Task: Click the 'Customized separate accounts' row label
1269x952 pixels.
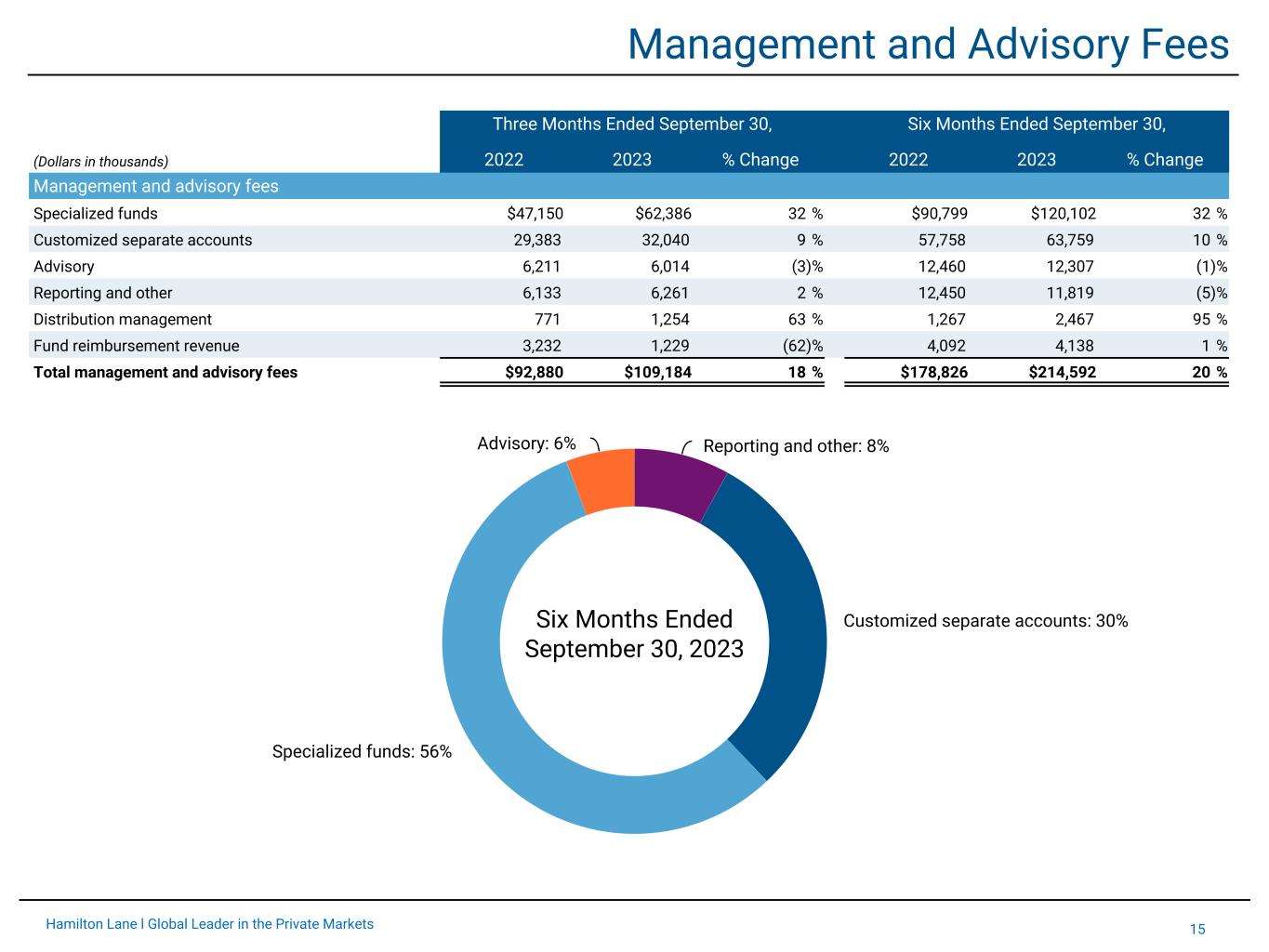Action: click(x=142, y=240)
